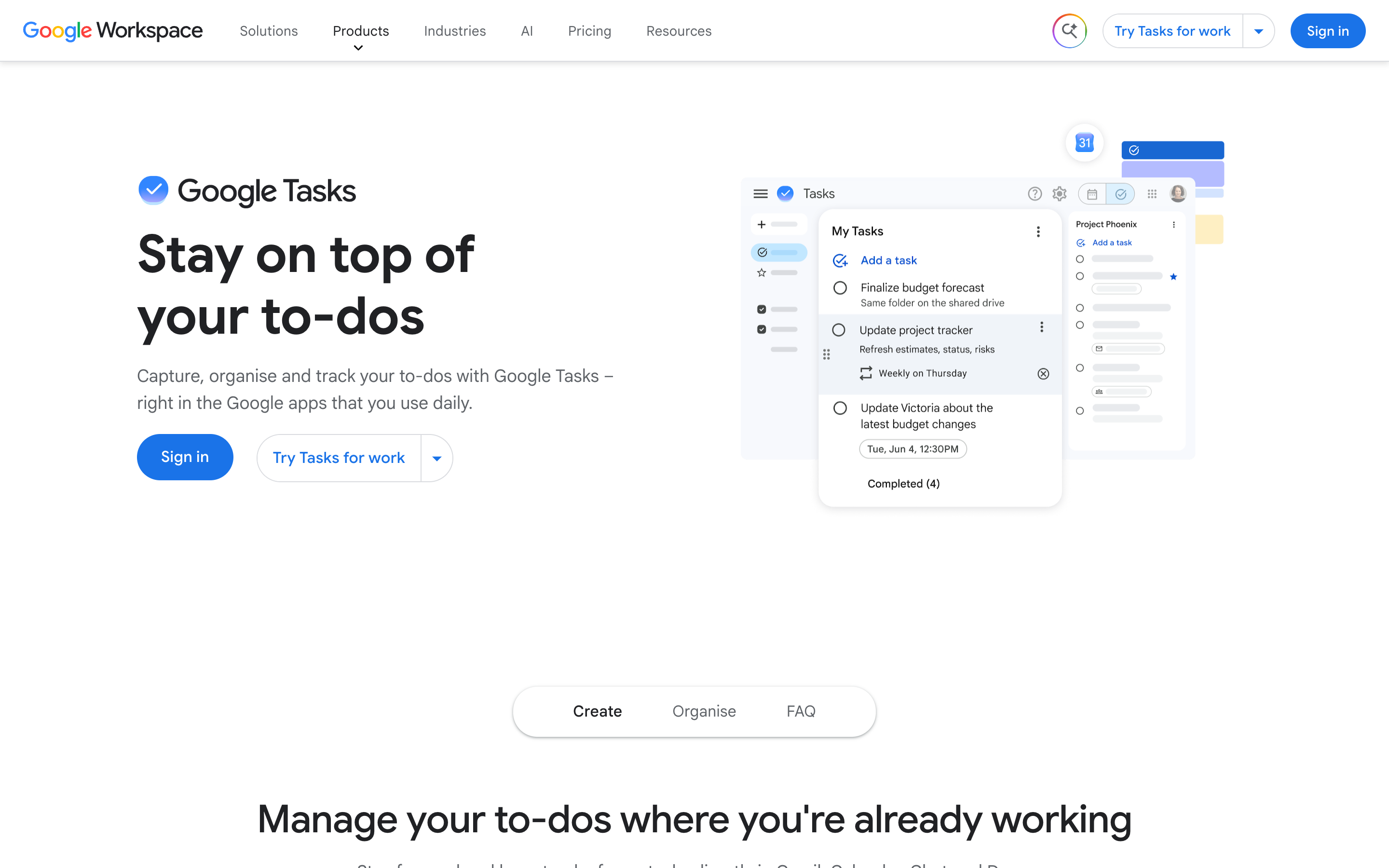Click the hero Sign in button
1389x868 pixels.
click(185, 457)
